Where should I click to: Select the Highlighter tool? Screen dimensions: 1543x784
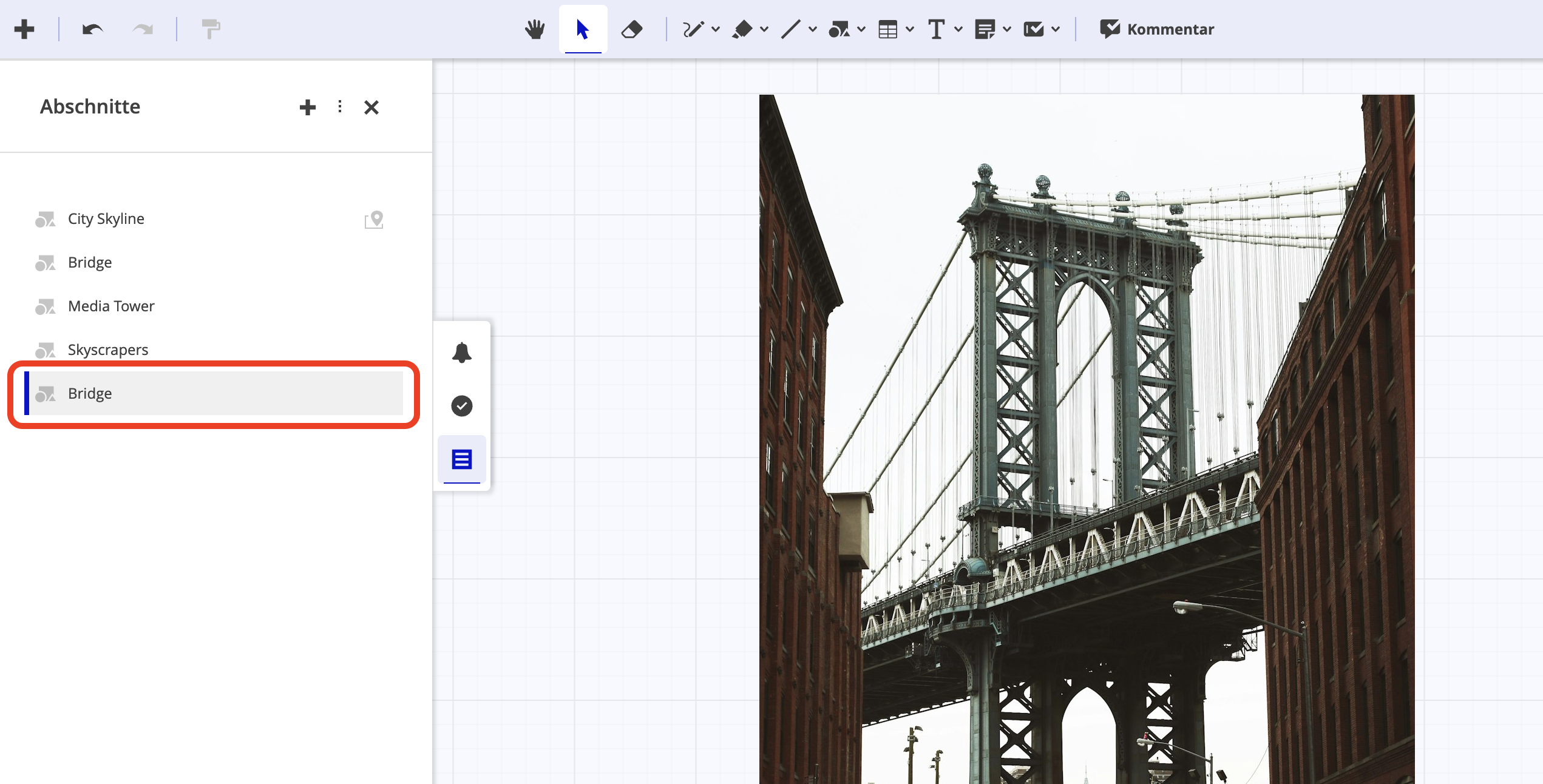pyautogui.click(x=743, y=29)
